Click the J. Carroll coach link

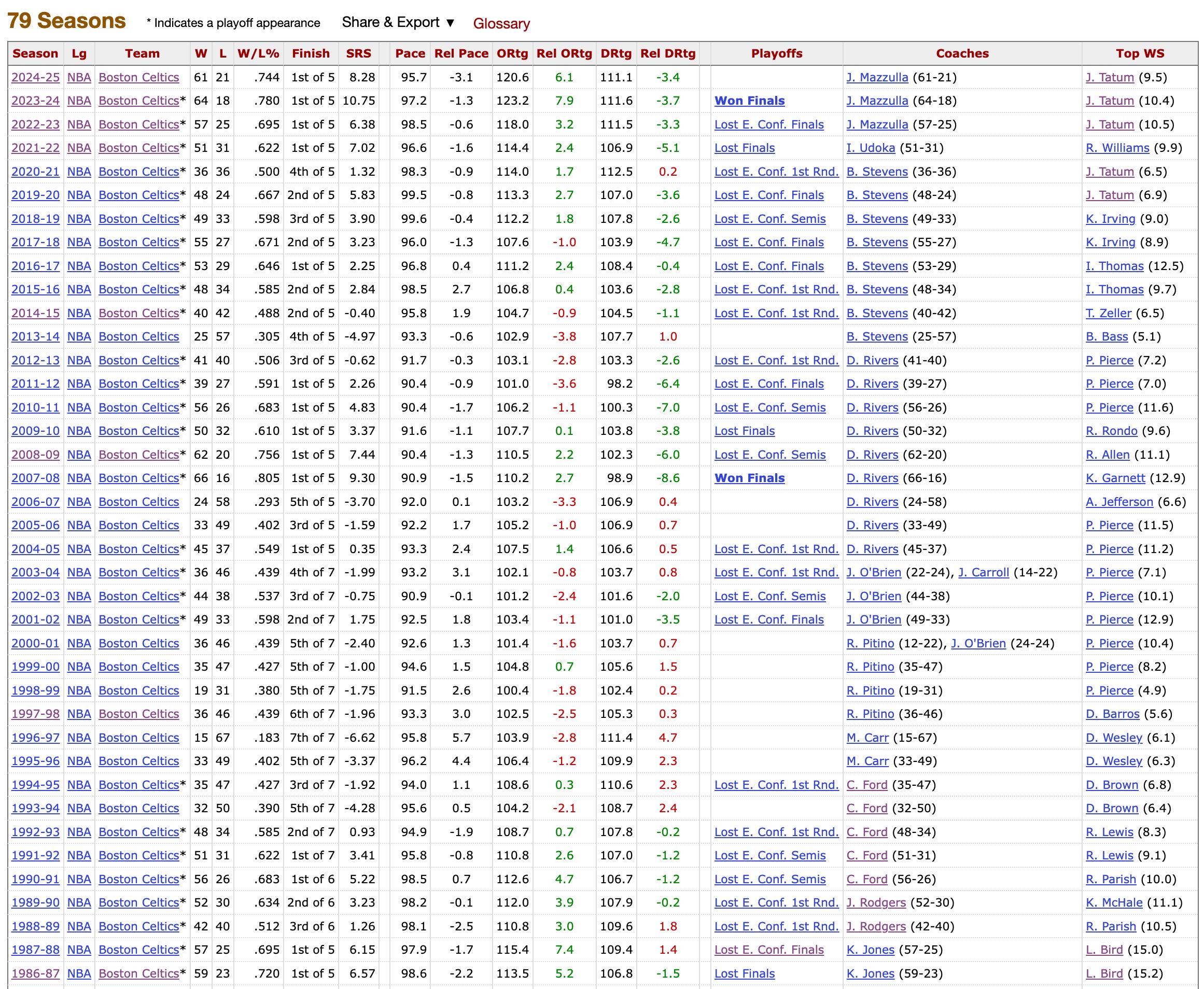coord(983,573)
